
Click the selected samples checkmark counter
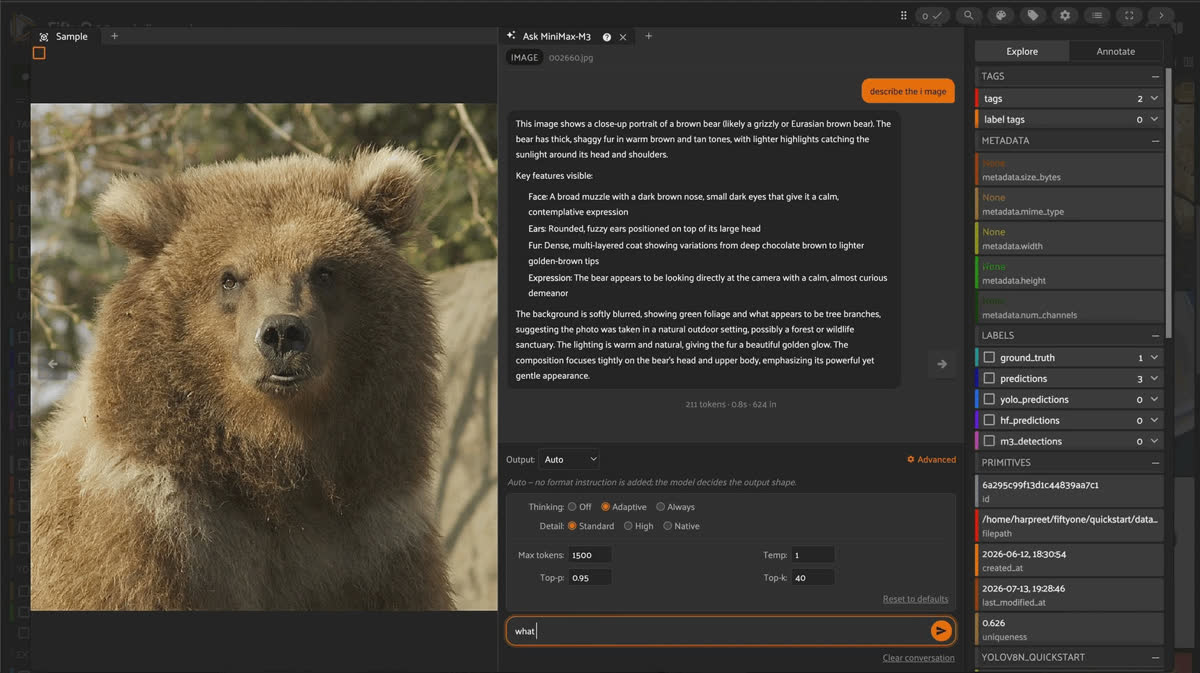pos(931,15)
